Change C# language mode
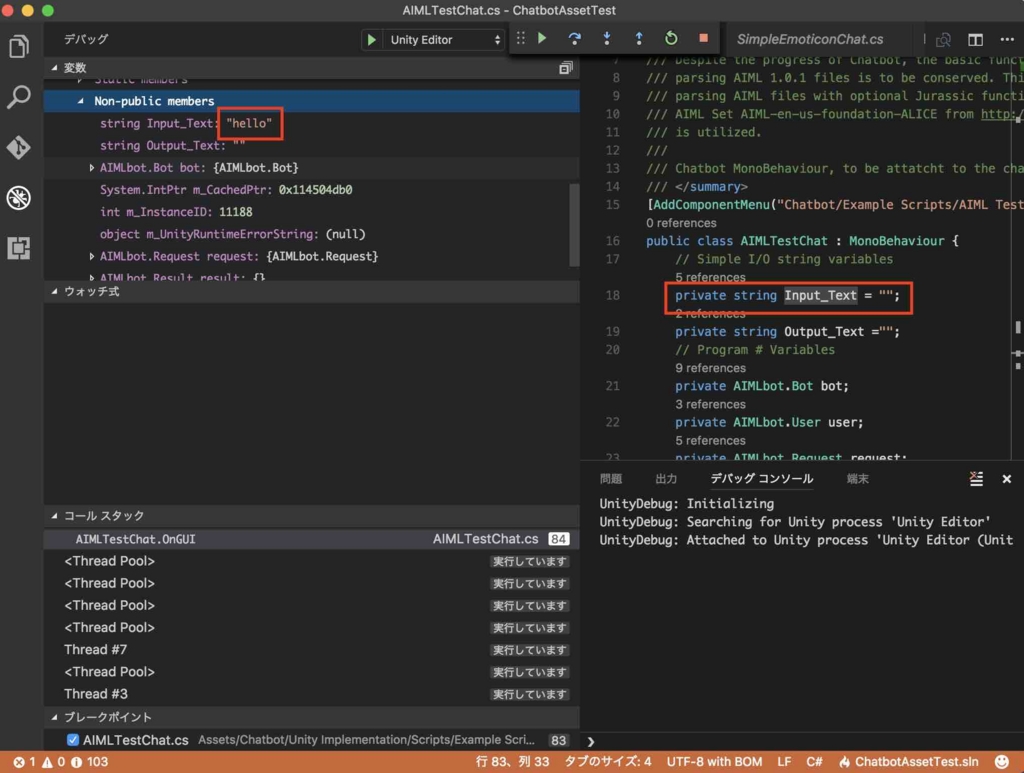This screenshot has height=773, width=1024. pyautogui.click(x=814, y=762)
